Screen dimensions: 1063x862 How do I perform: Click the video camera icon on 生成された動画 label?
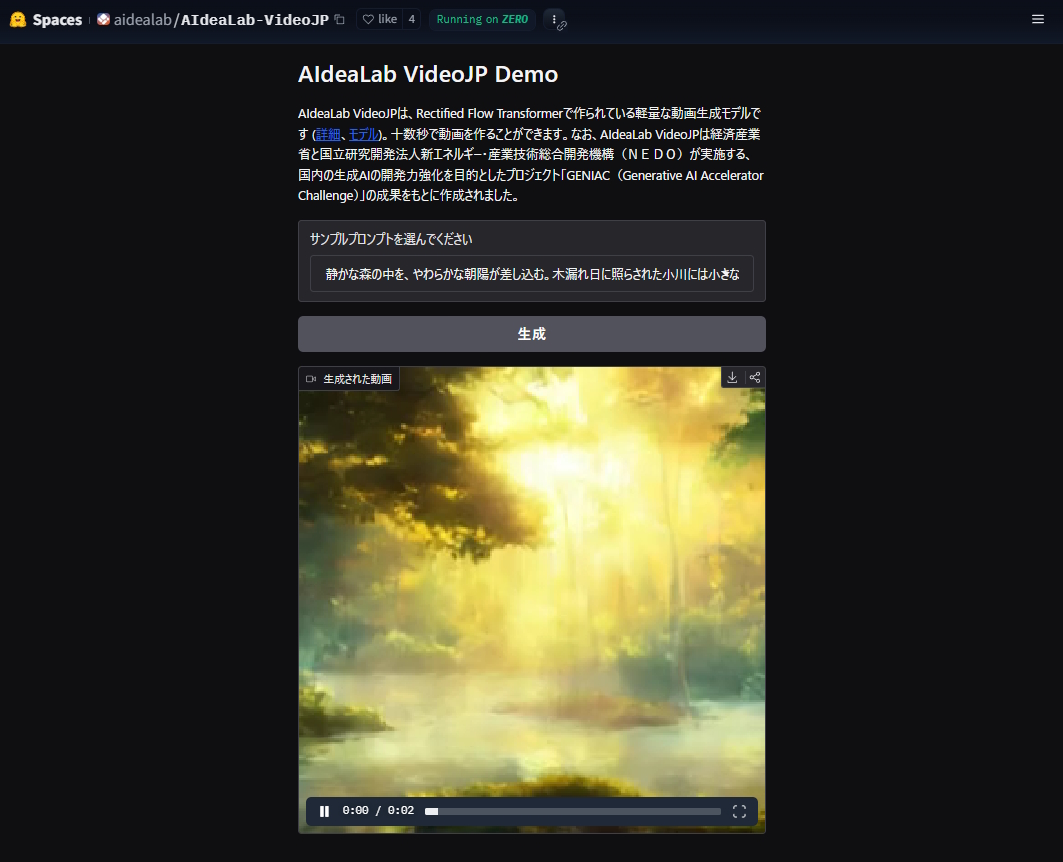click(x=311, y=378)
